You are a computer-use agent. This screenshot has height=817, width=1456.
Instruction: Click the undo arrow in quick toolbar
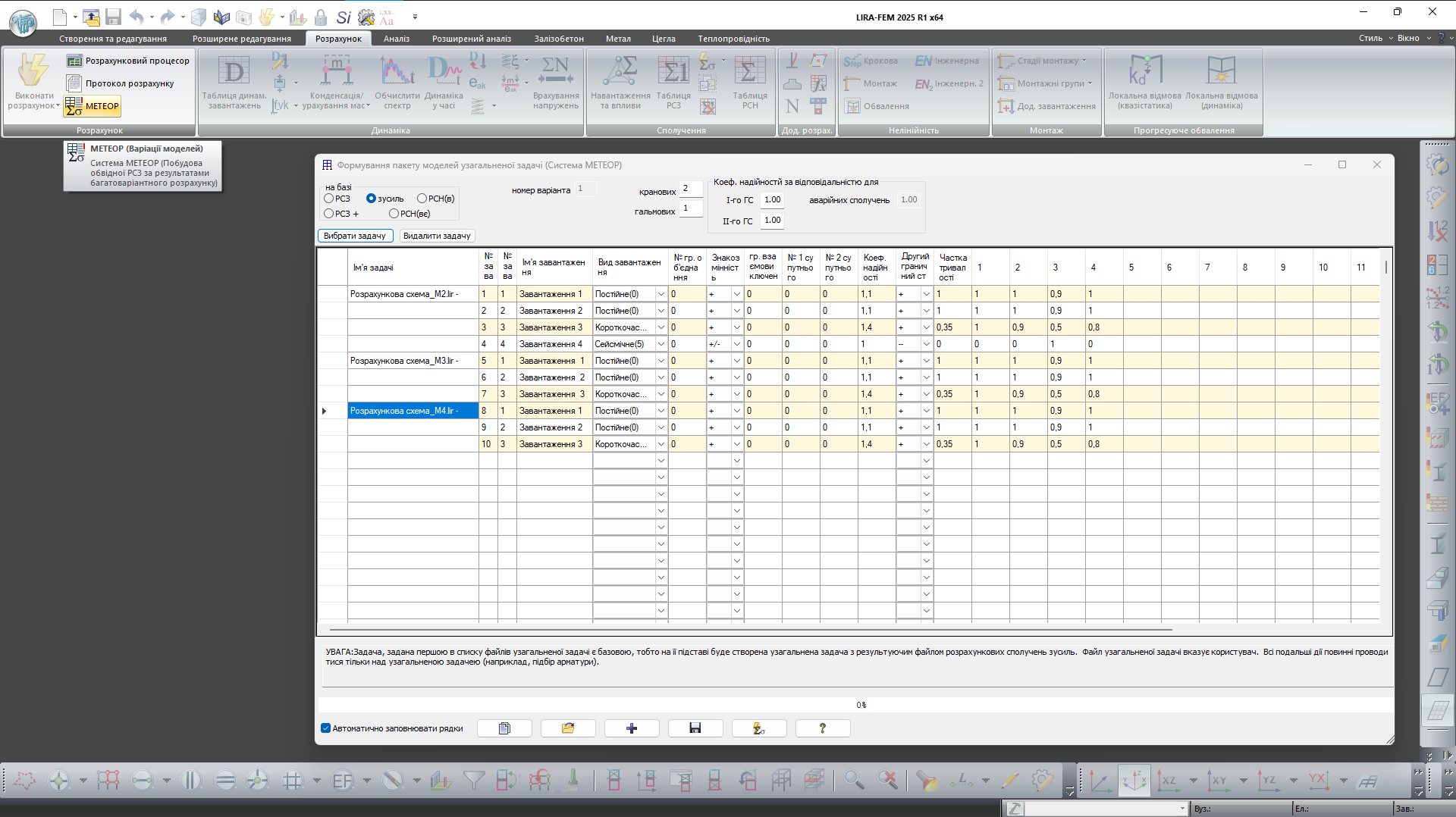[136, 17]
